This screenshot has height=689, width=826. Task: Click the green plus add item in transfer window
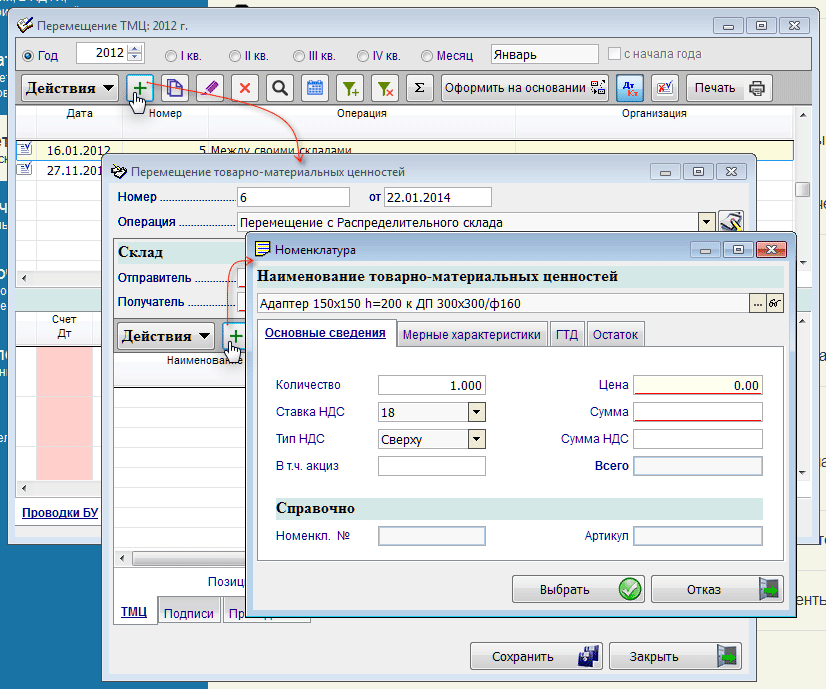235,336
